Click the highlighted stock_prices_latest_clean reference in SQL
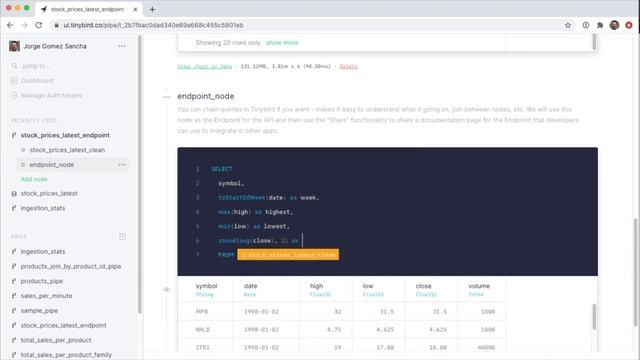Screen dimensions: 640x360 tap(288, 255)
